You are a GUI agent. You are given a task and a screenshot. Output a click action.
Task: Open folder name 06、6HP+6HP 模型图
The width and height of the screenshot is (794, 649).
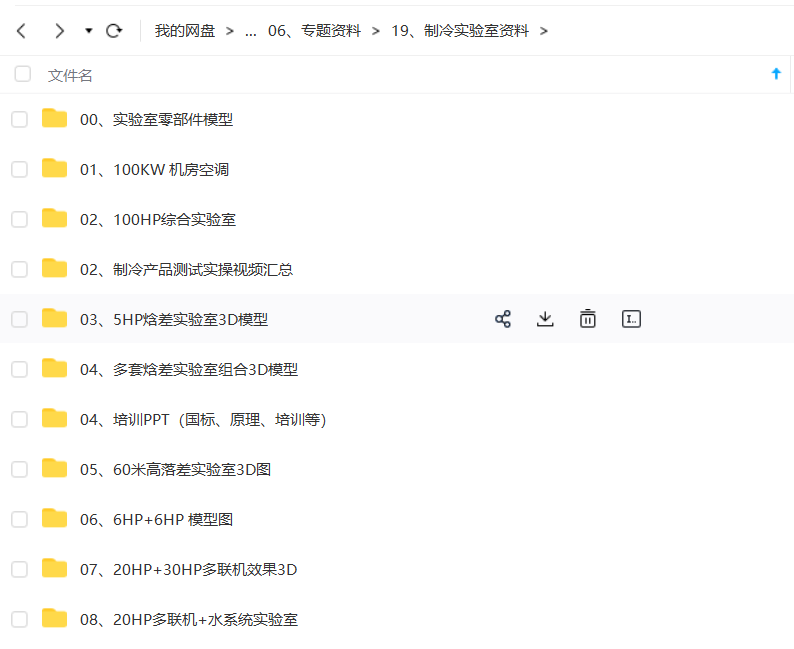point(156,519)
